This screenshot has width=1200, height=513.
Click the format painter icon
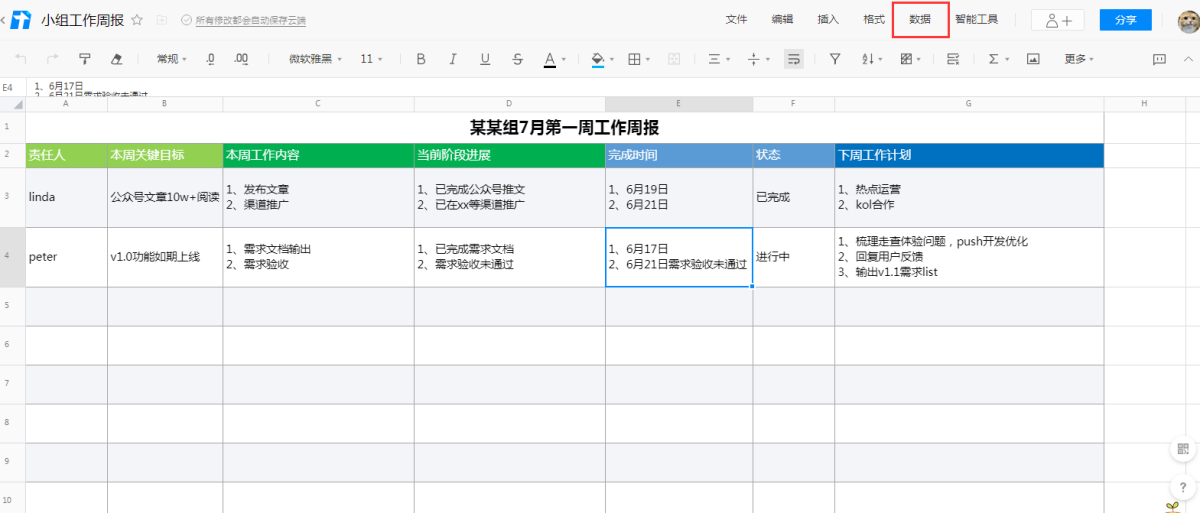[84, 59]
